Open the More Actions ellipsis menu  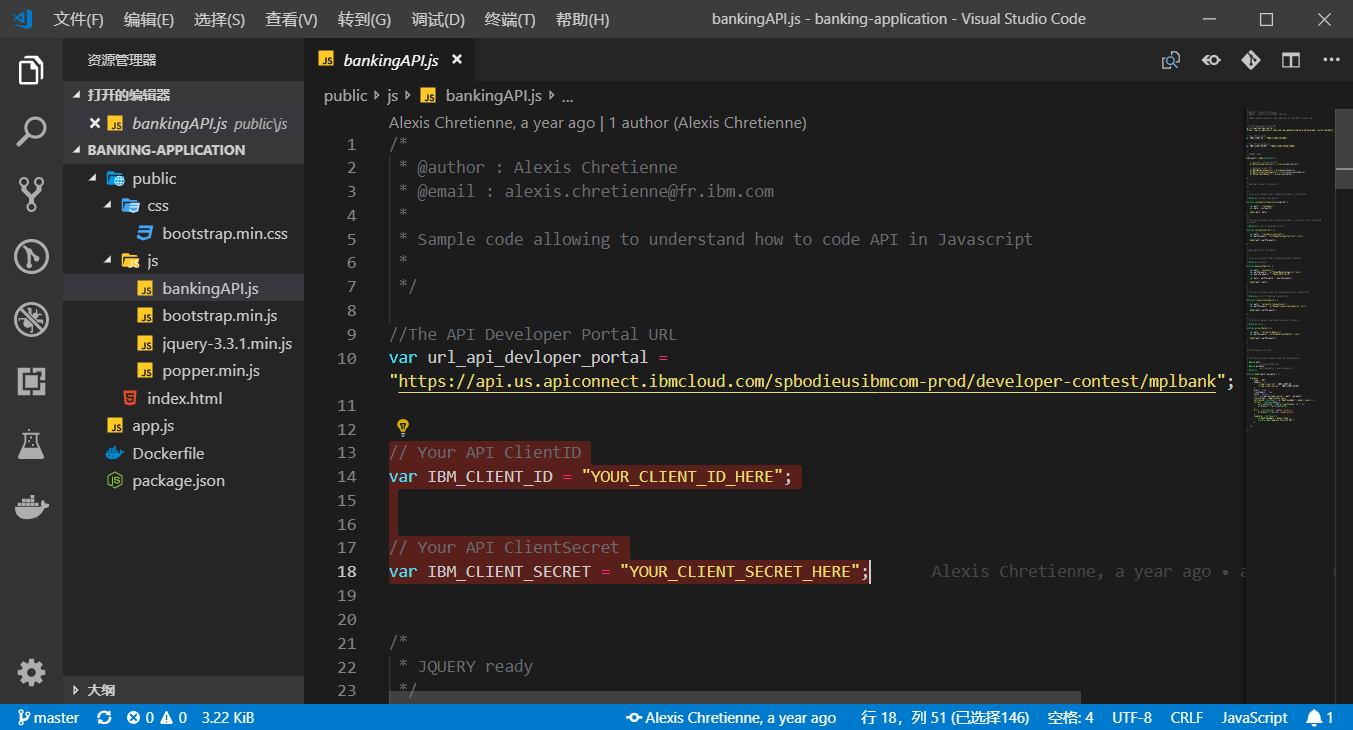pyautogui.click(x=1331, y=60)
